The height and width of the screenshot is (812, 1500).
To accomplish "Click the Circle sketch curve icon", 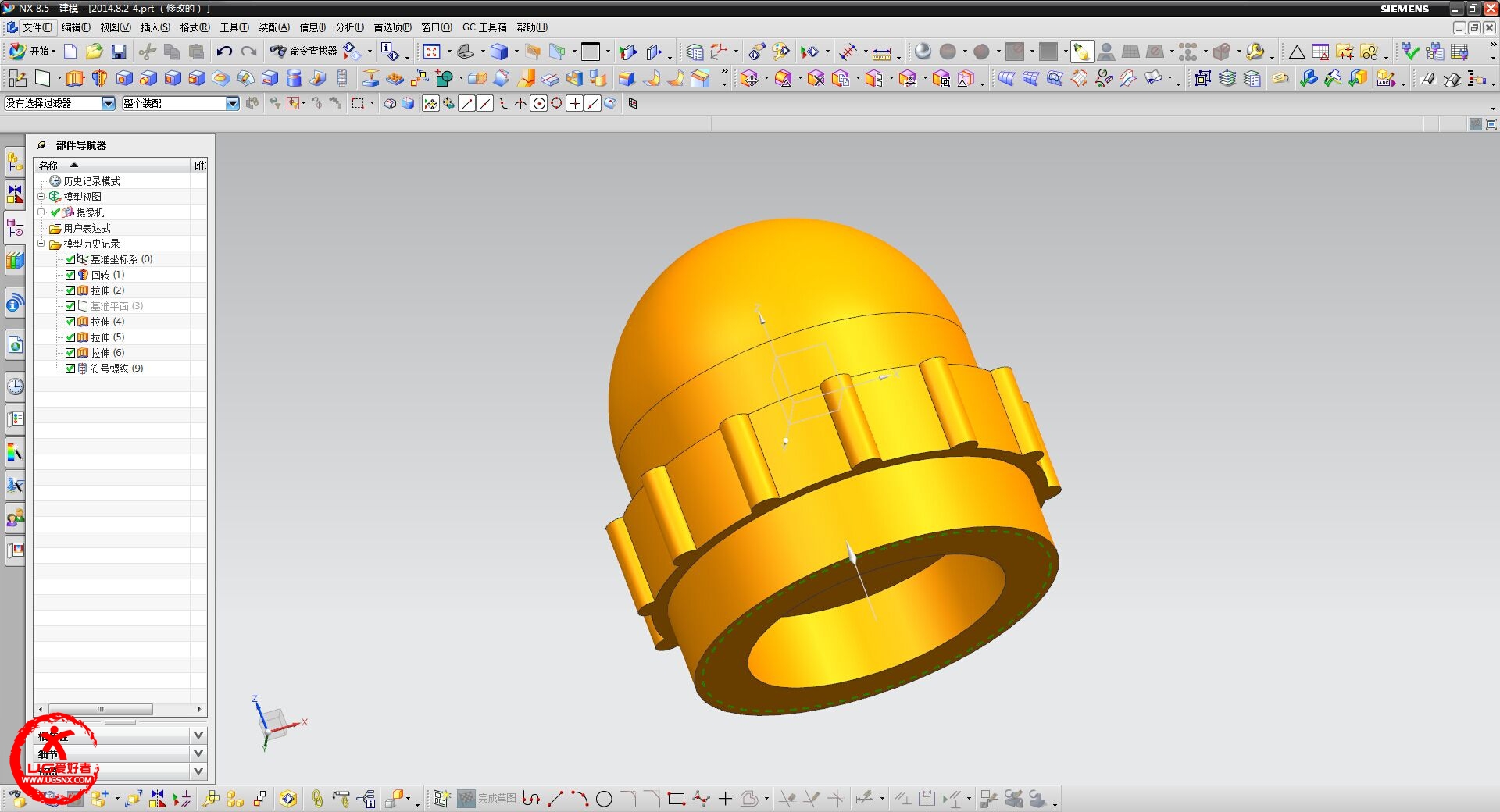I will click(604, 799).
